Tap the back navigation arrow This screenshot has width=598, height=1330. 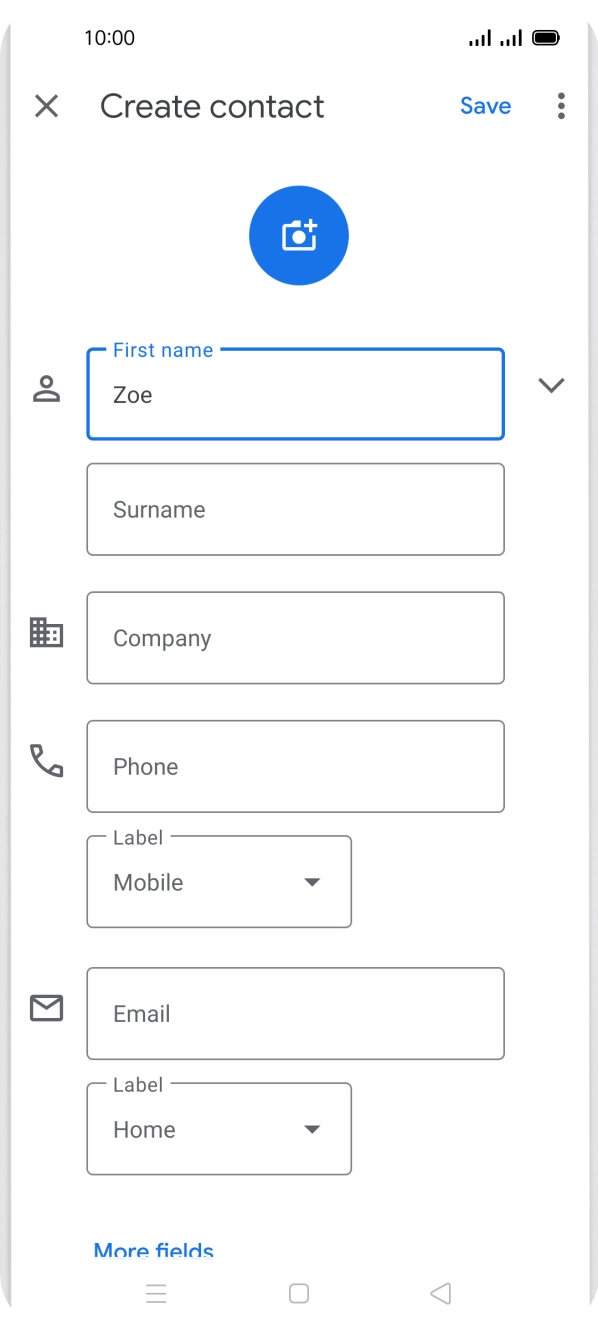coord(440,1293)
